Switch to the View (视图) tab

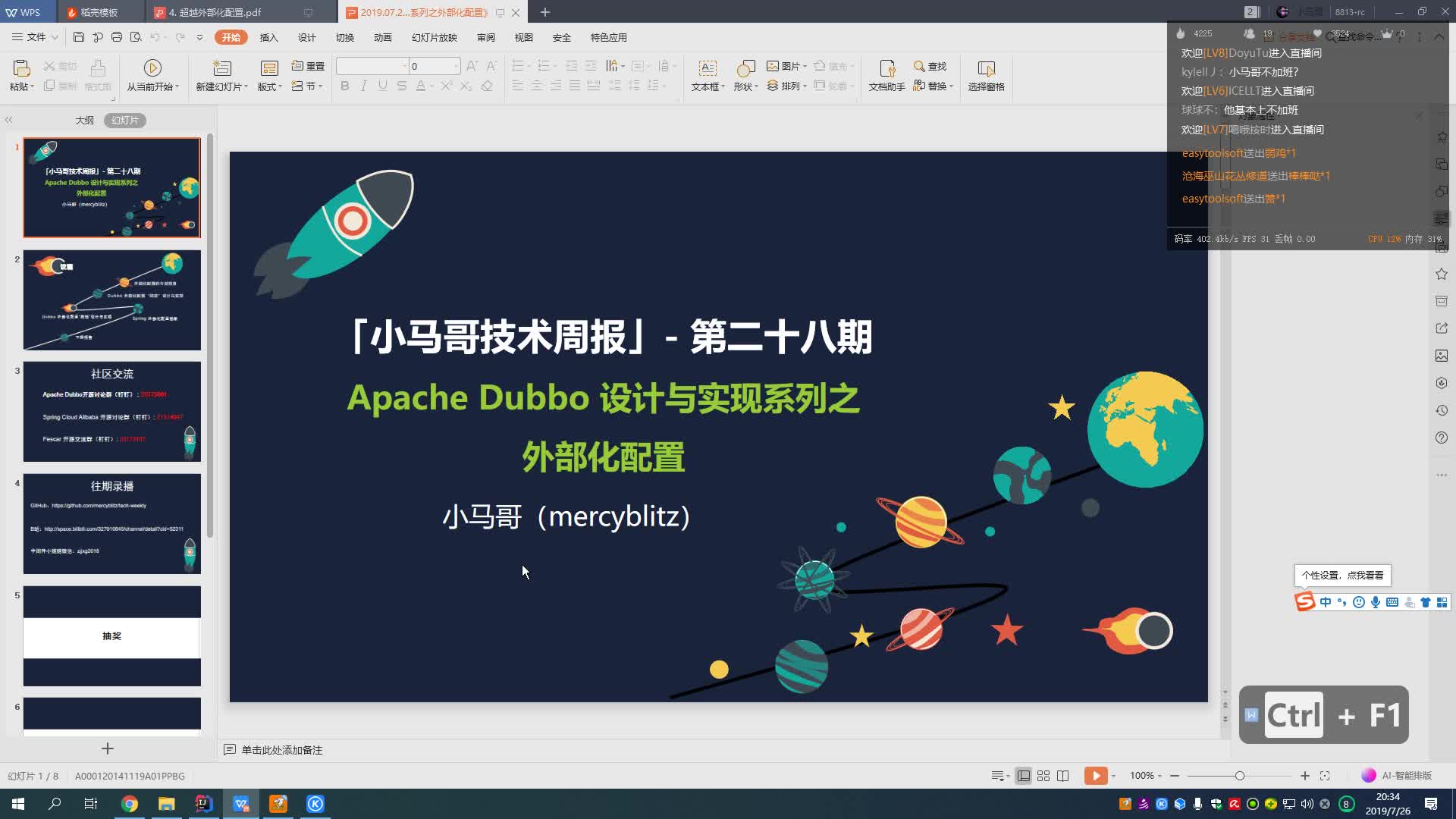point(524,37)
